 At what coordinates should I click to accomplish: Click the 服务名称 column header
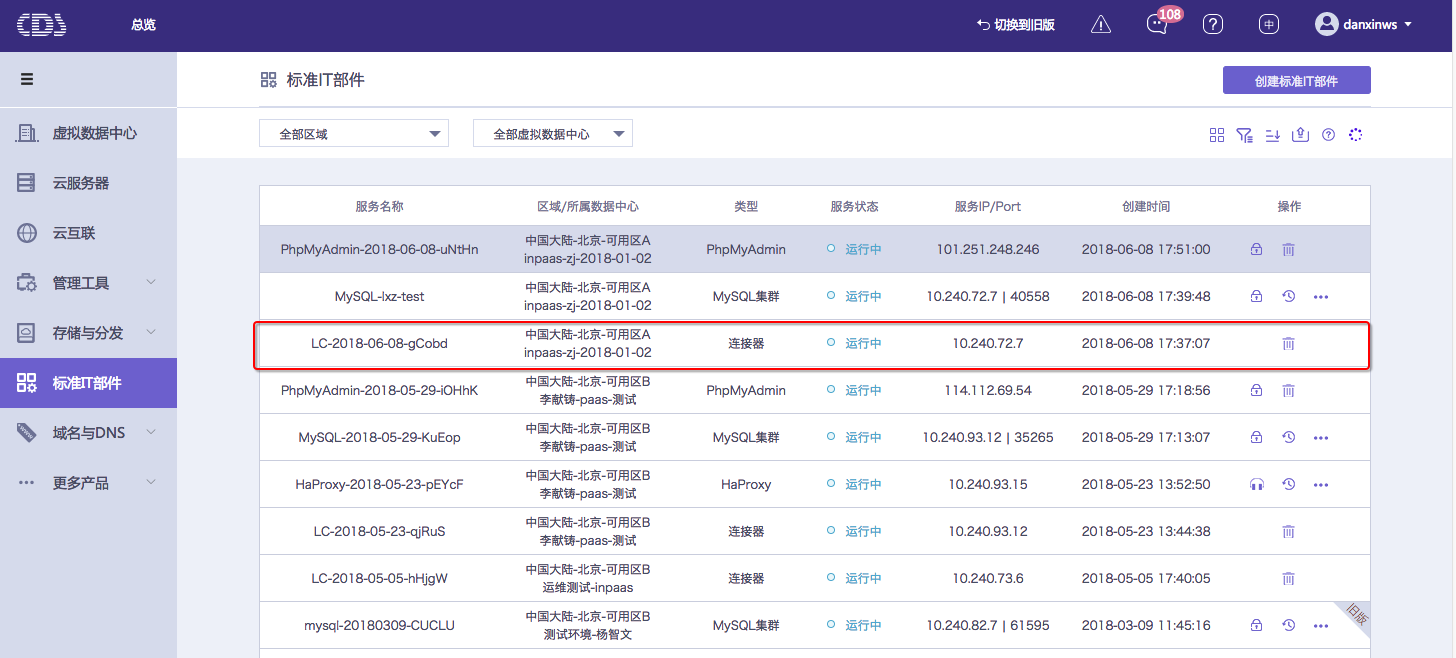(x=379, y=206)
